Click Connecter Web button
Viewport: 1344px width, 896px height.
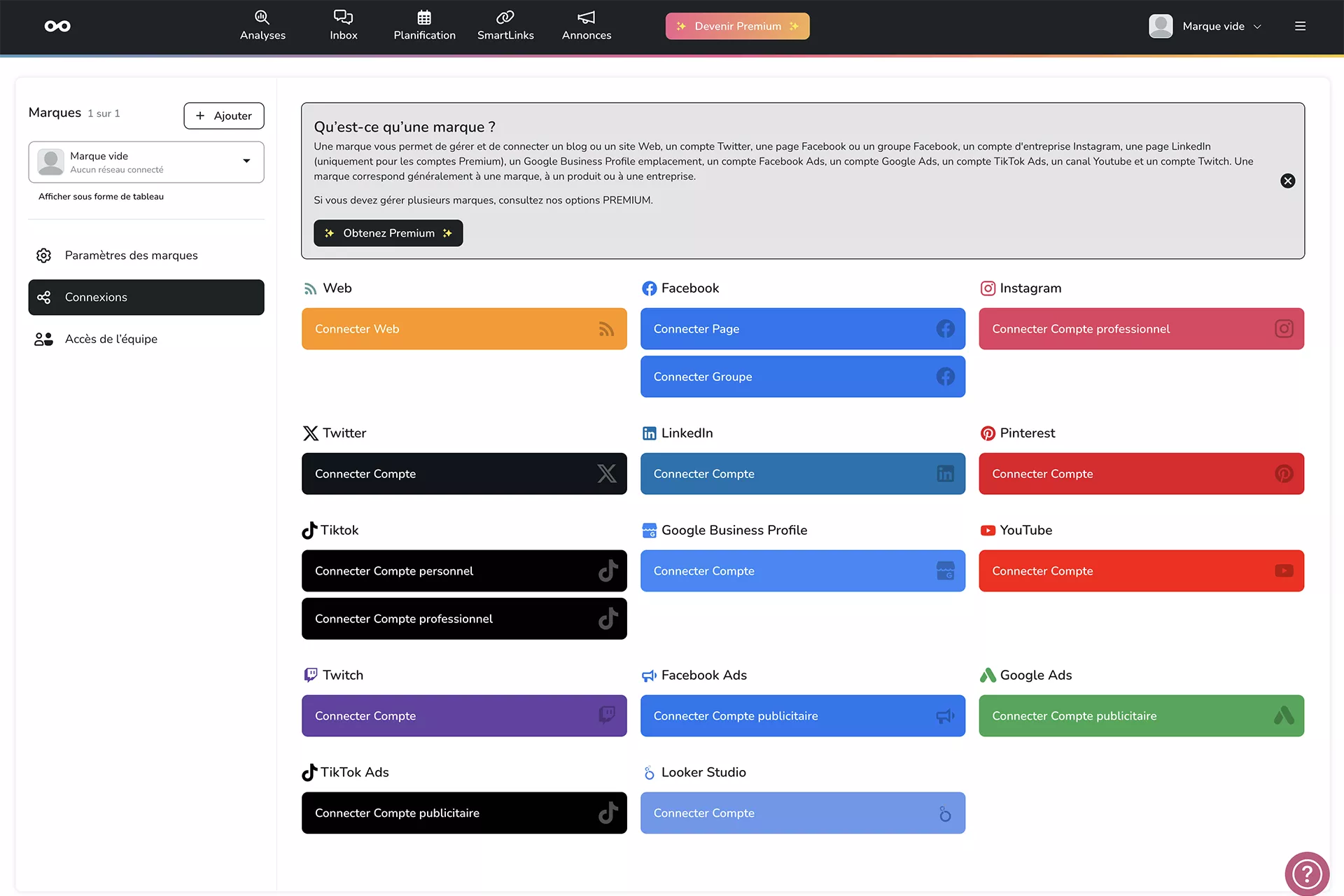(x=464, y=329)
